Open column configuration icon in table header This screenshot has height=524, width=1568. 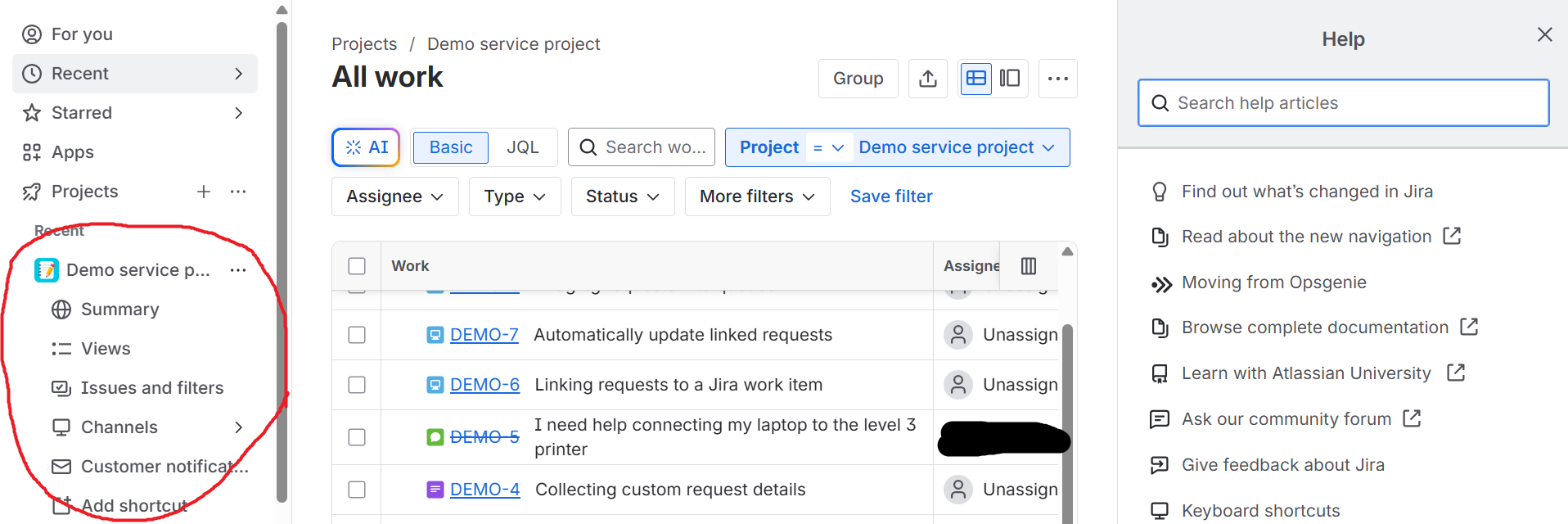[x=1029, y=266]
